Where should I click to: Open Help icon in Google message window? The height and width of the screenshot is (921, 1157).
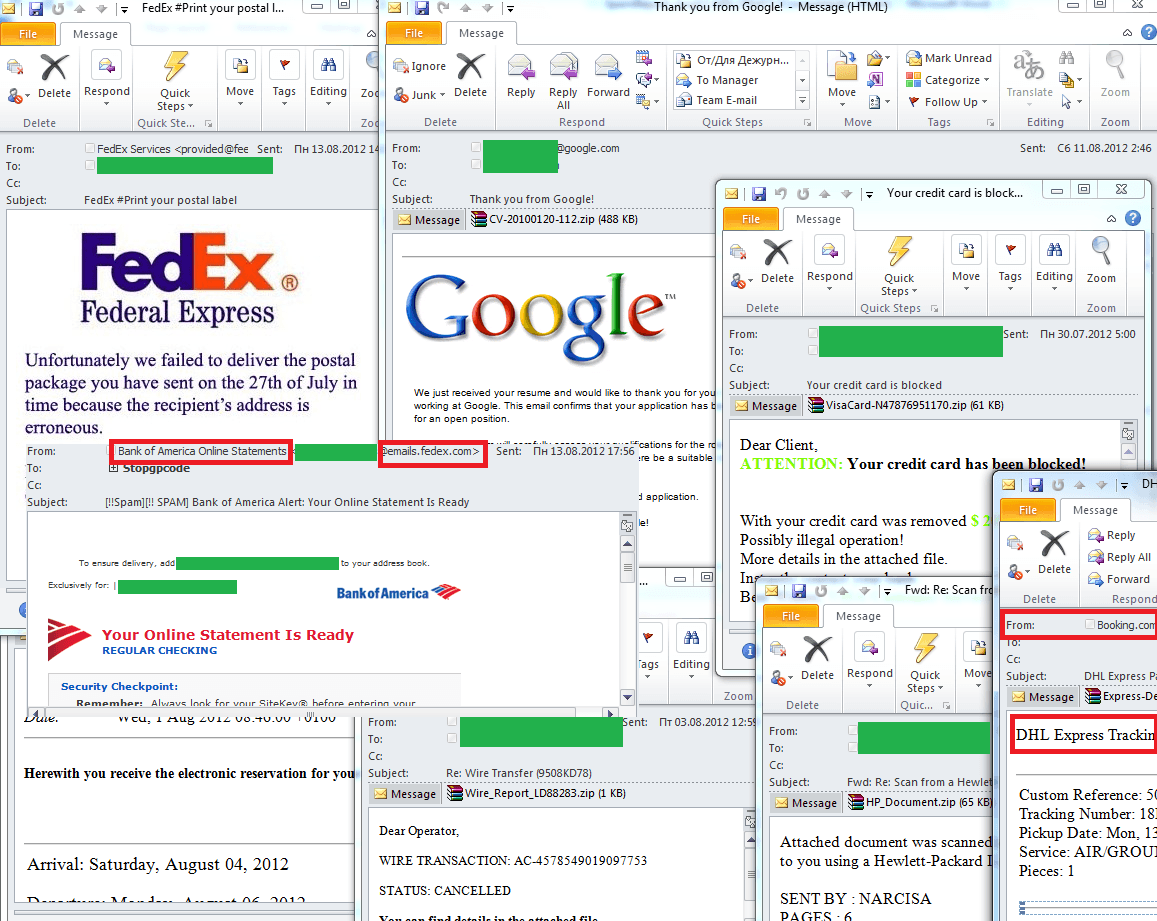(1149, 32)
